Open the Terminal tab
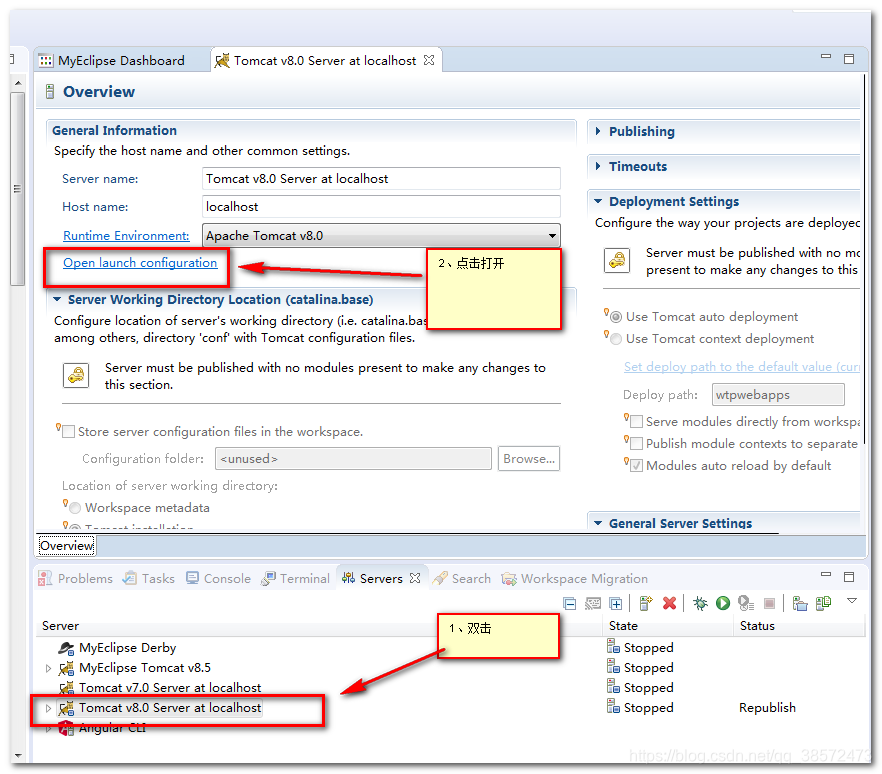882x774 pixels. (x=296, y=578)
